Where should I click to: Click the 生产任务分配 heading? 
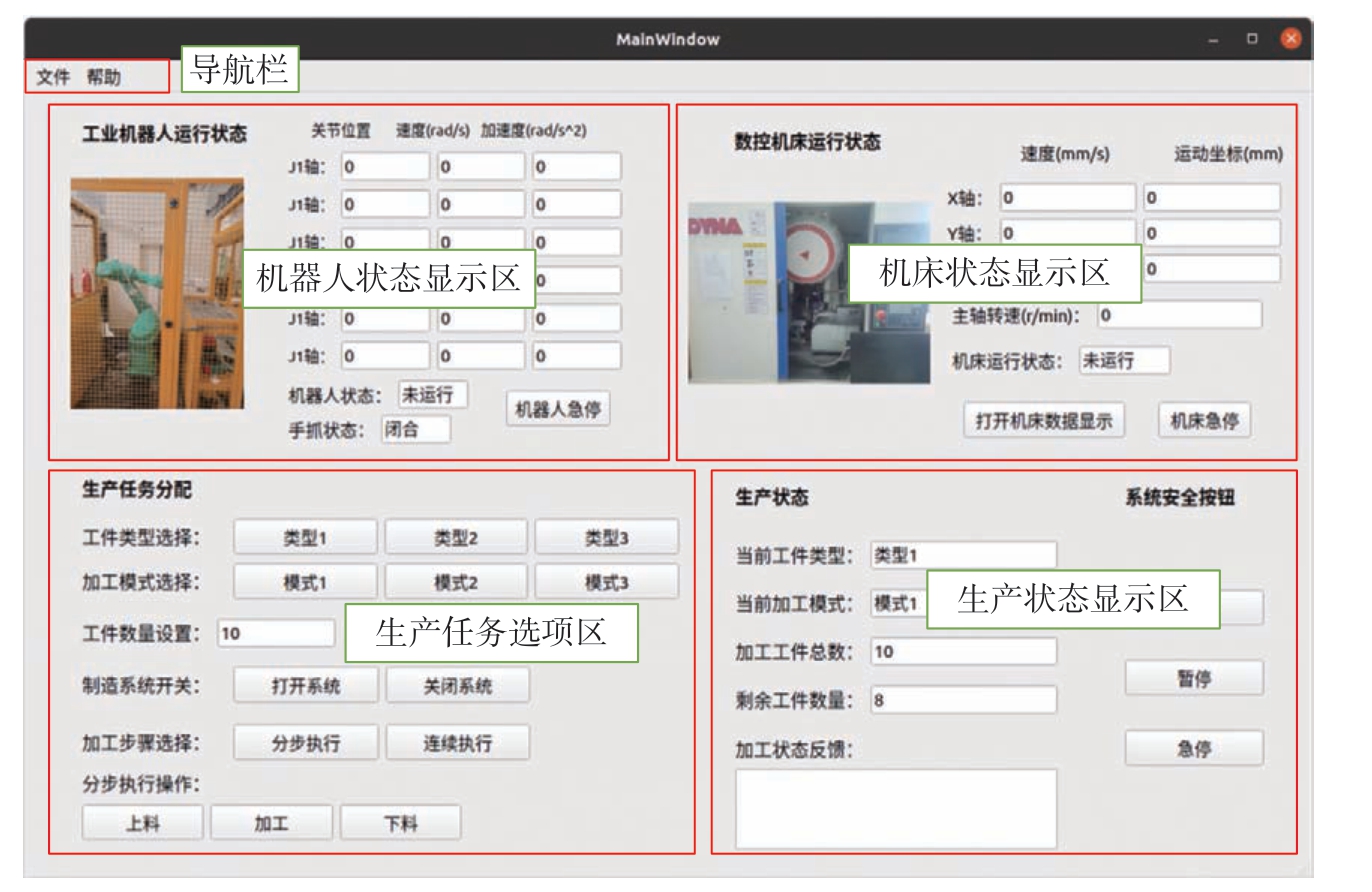click(136, 490)
